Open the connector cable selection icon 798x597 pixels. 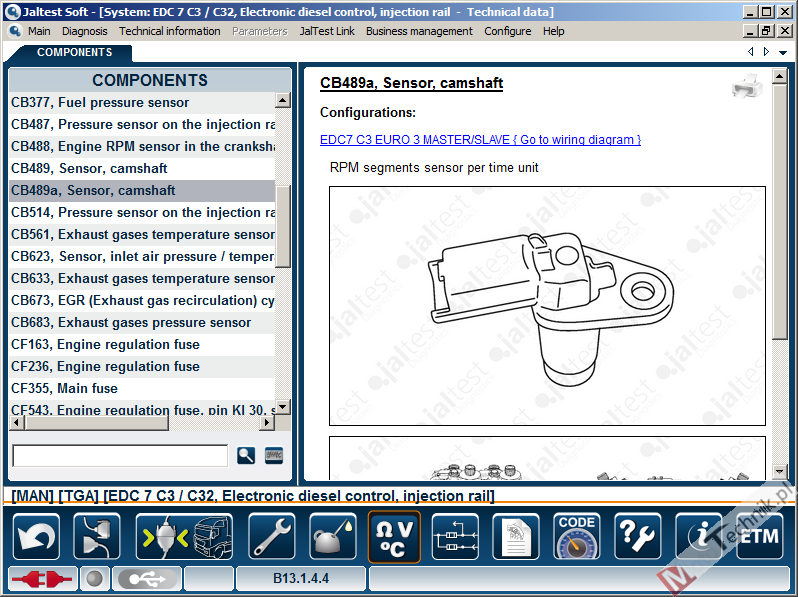pos(97,537)
